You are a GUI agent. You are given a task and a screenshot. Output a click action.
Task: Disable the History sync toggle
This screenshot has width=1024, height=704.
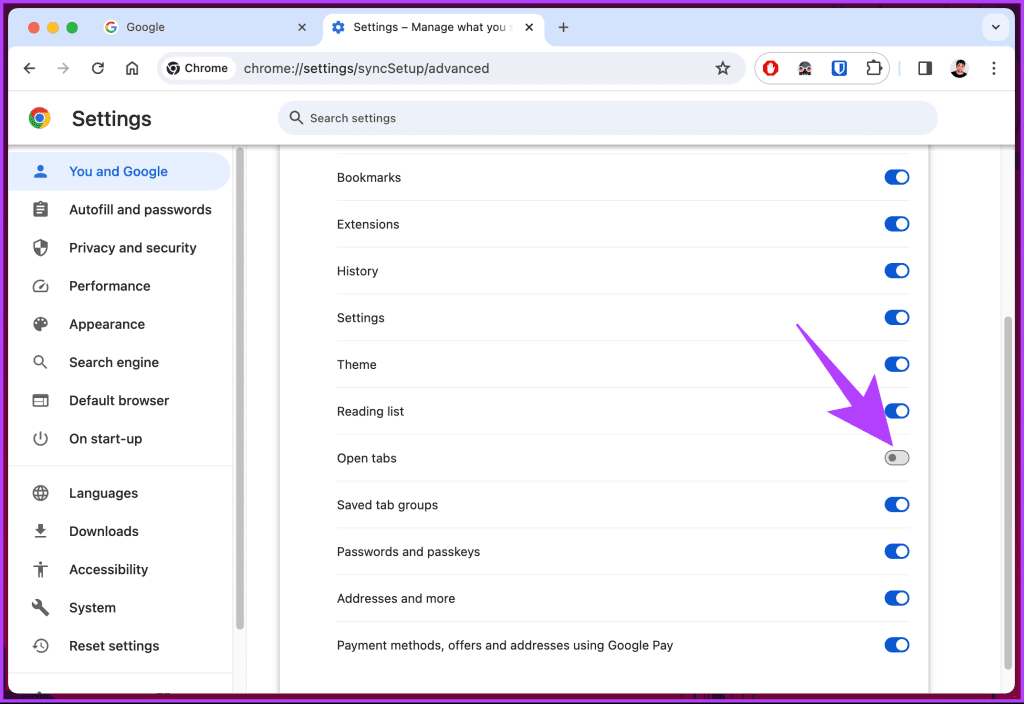click(896, 270)
